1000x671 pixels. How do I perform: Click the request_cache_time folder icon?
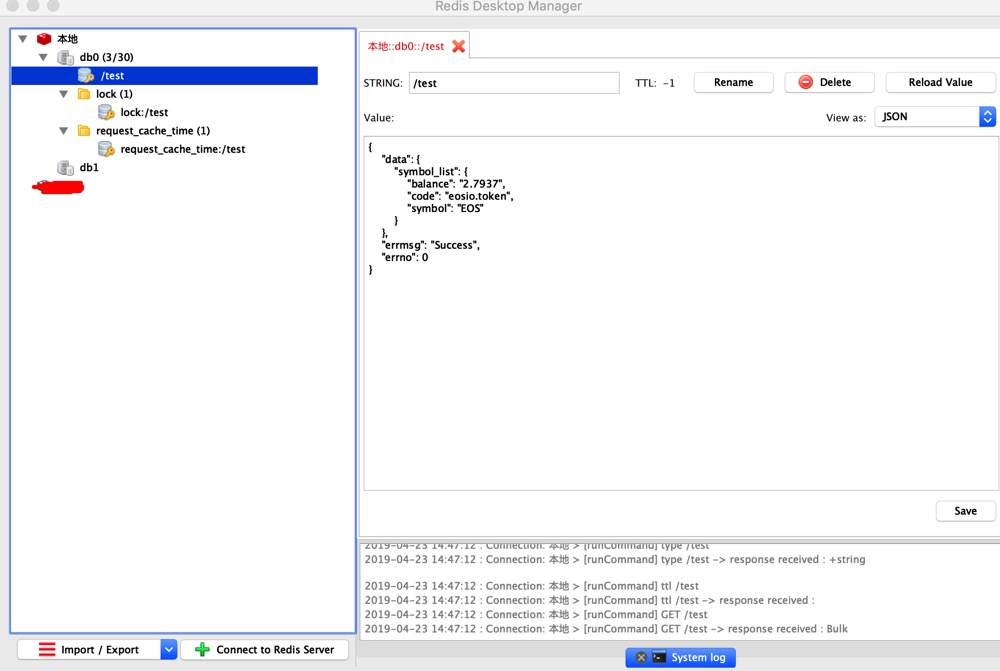[x=84, y=131]
